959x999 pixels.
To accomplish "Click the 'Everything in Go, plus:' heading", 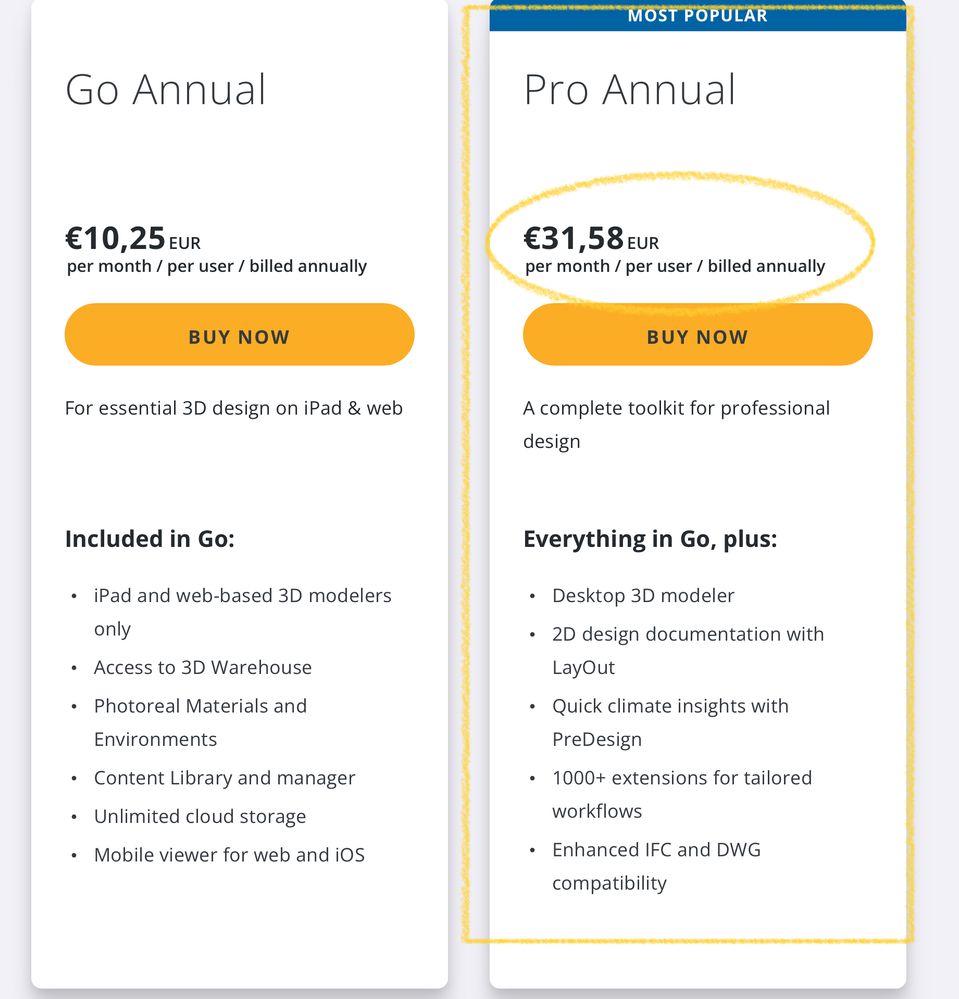I will click(650, 539).
